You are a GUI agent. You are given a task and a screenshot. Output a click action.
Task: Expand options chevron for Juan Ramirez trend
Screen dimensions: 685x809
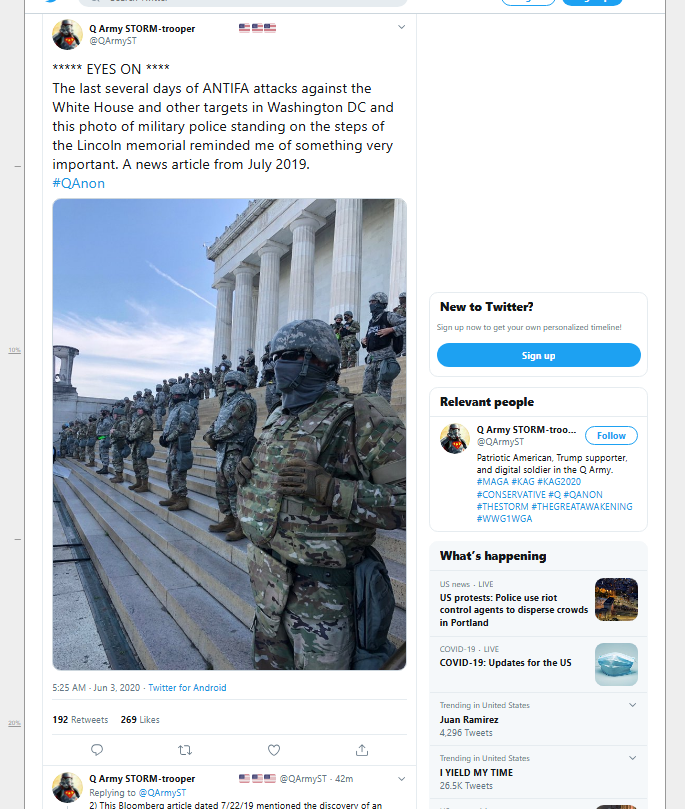(x=632, y=705)
